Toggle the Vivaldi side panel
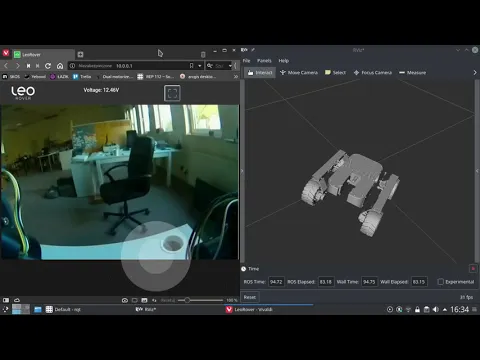480x360 pixels. pos(6,300)
